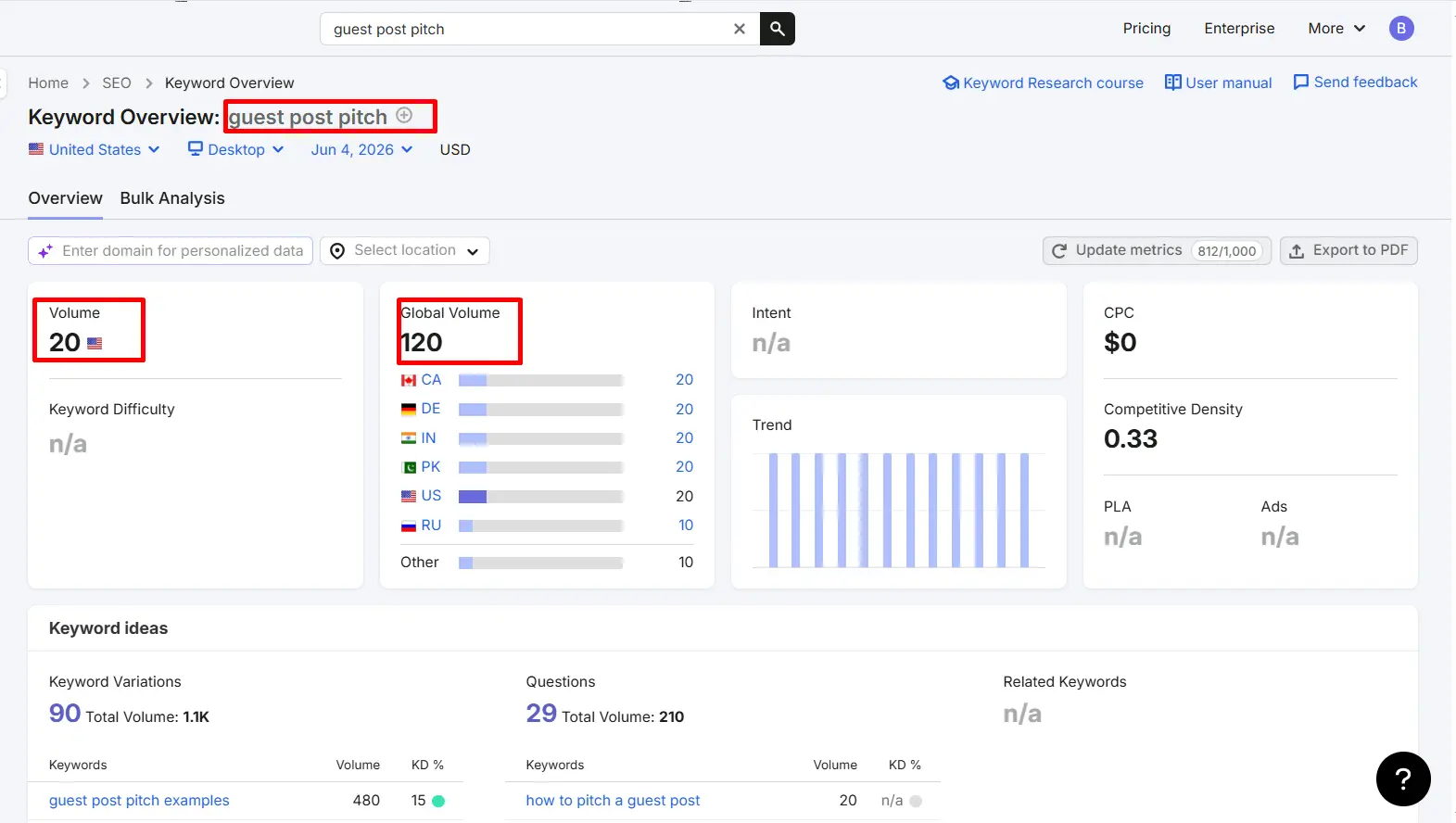The height and width of the screenshot is (823, 1456).
Task: Click the Canada flag in Global Volume
Action: (409, 380)
